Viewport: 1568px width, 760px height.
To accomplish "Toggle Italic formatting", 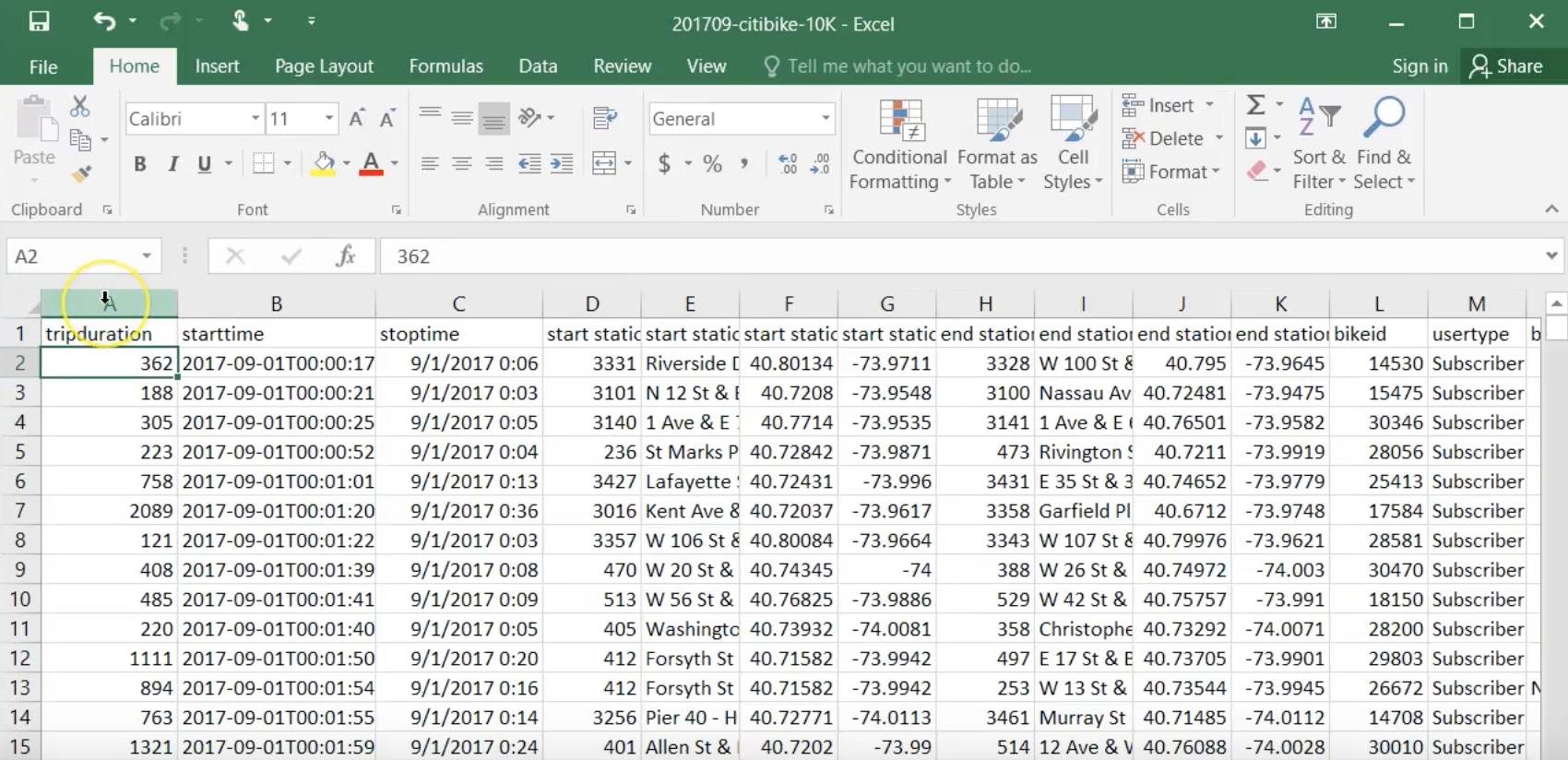I will point(172,164).
